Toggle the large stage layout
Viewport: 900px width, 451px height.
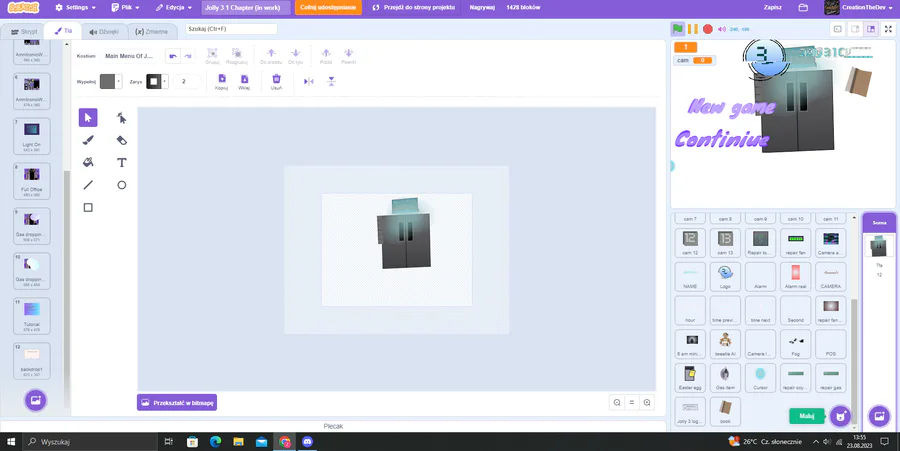871,29
